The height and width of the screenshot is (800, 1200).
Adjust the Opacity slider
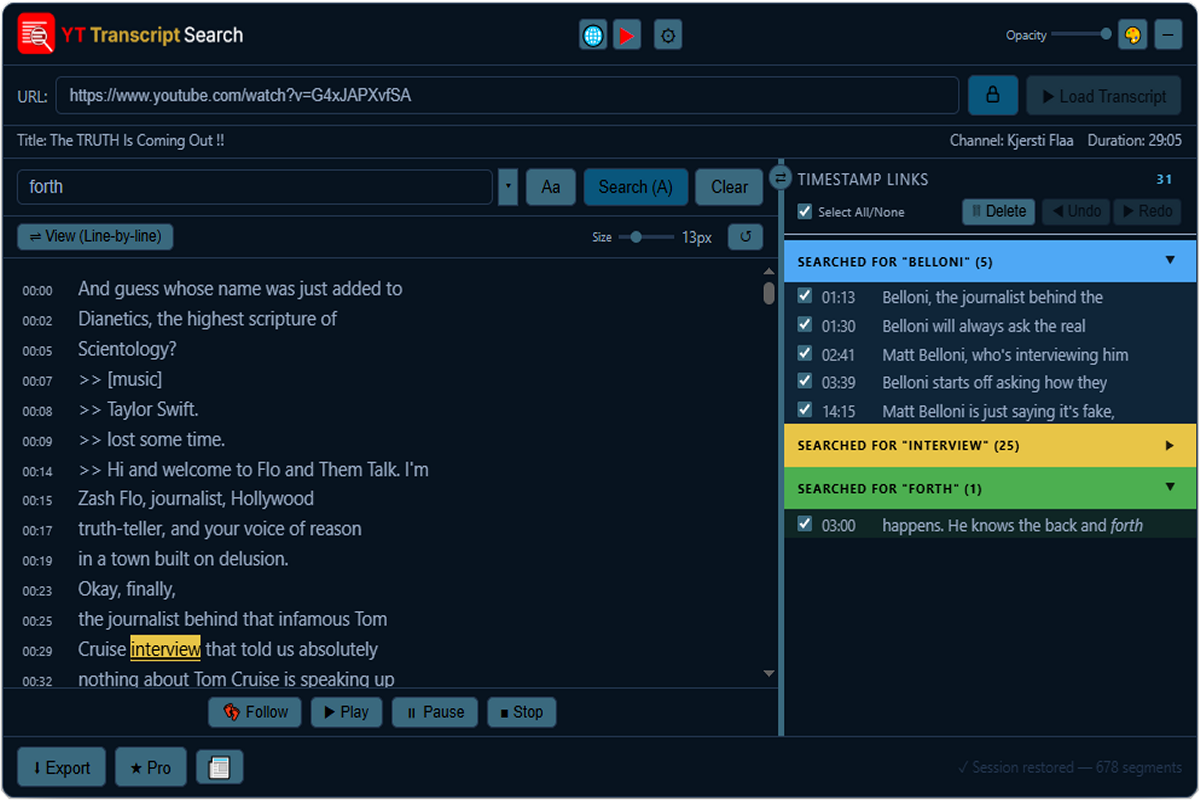1080,34
